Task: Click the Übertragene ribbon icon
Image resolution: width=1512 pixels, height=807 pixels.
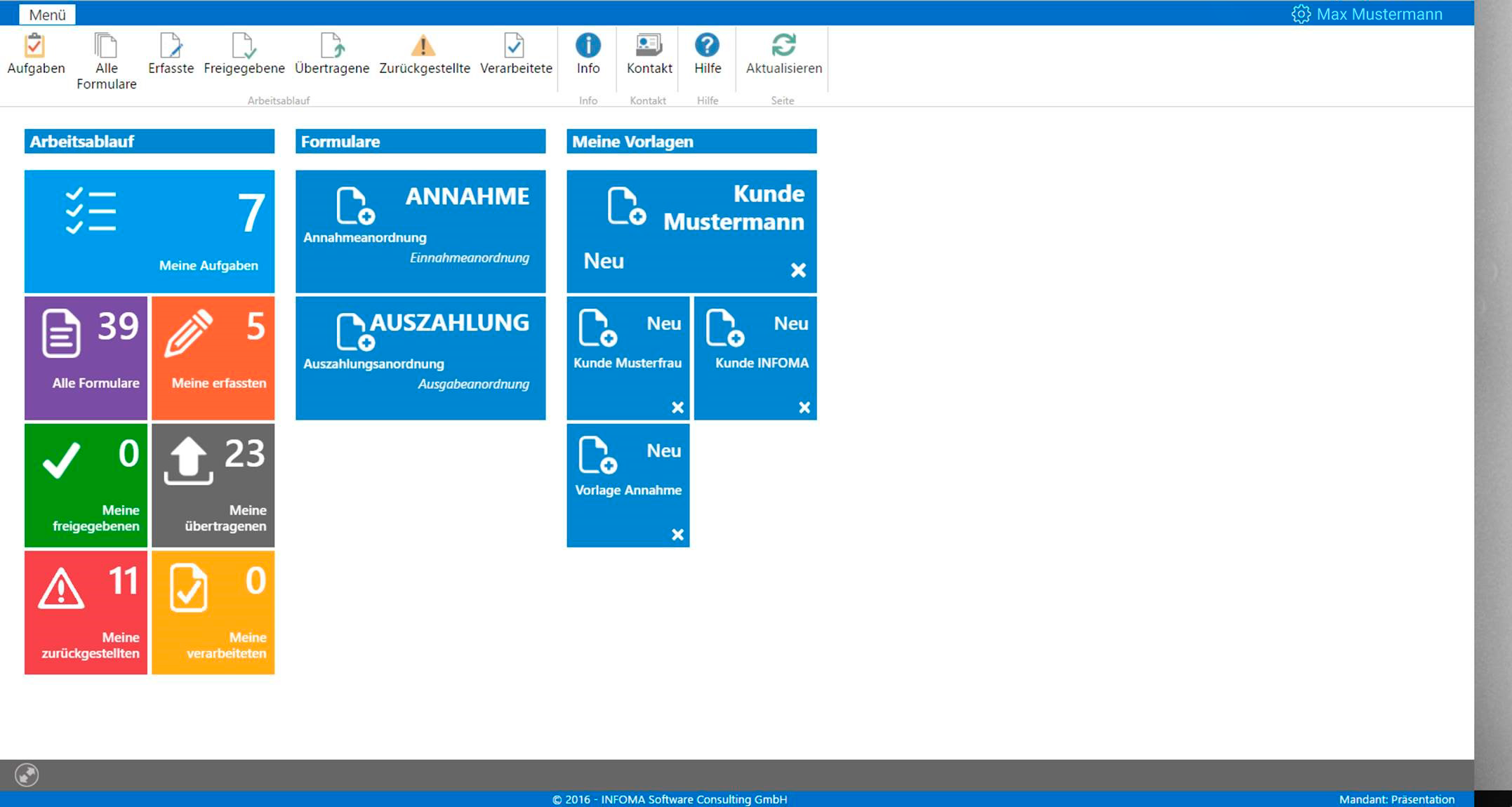Action: coord(331,46)
